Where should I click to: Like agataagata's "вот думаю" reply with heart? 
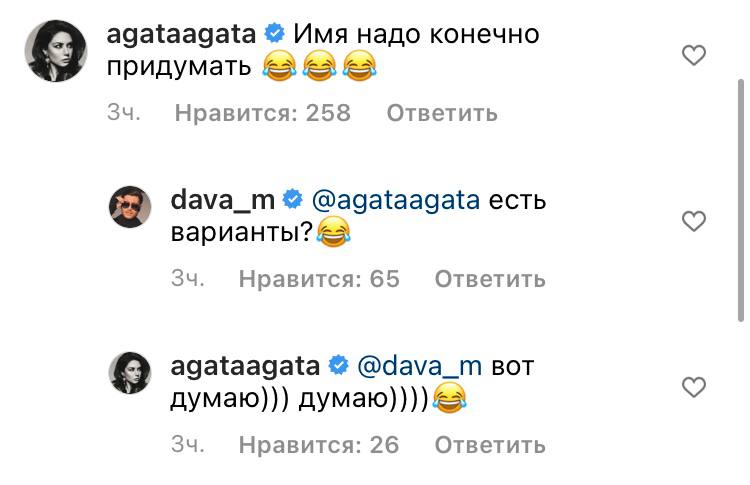[x=694, y=387]
